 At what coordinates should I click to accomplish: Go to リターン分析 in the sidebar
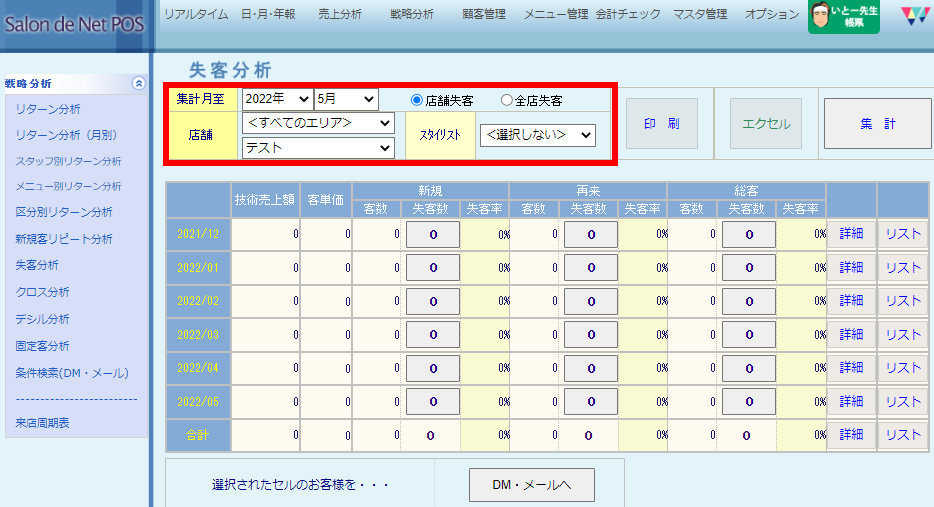(x=48, y=109)
